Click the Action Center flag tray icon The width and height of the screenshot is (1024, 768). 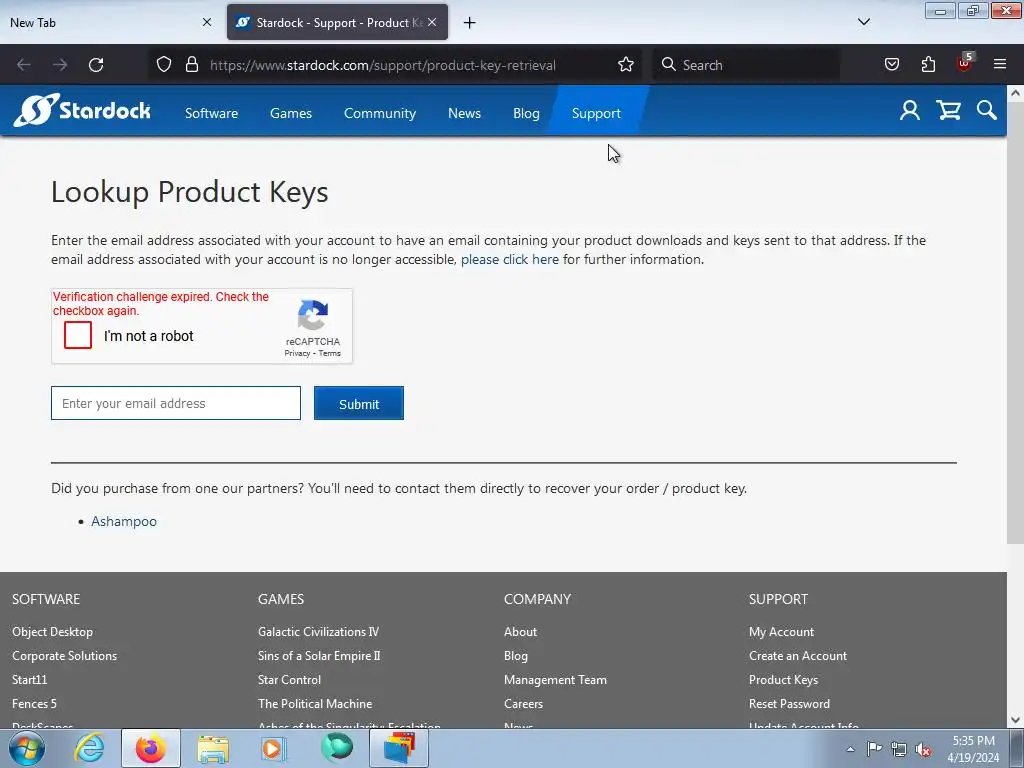pyautogui.click(x=874, y=748)
